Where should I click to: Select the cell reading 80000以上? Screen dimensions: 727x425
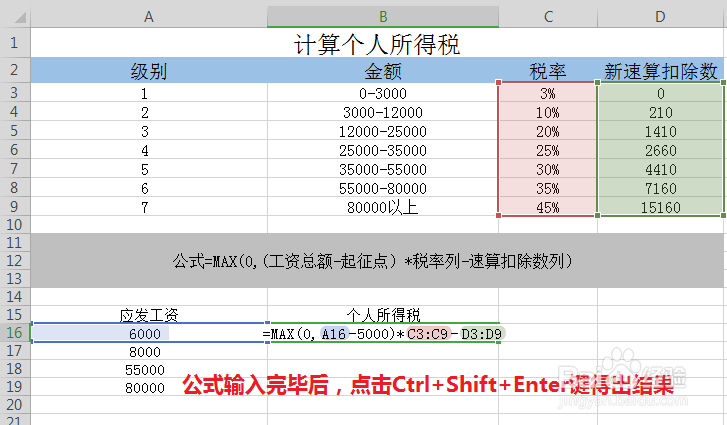(x=383, y=207)
